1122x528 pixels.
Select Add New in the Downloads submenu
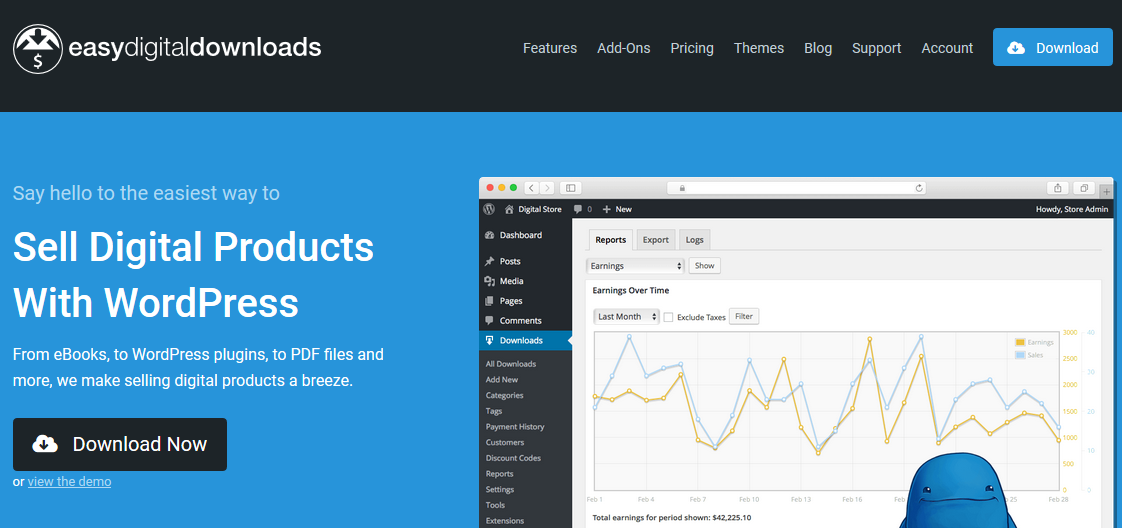click(x=502, y=379)
